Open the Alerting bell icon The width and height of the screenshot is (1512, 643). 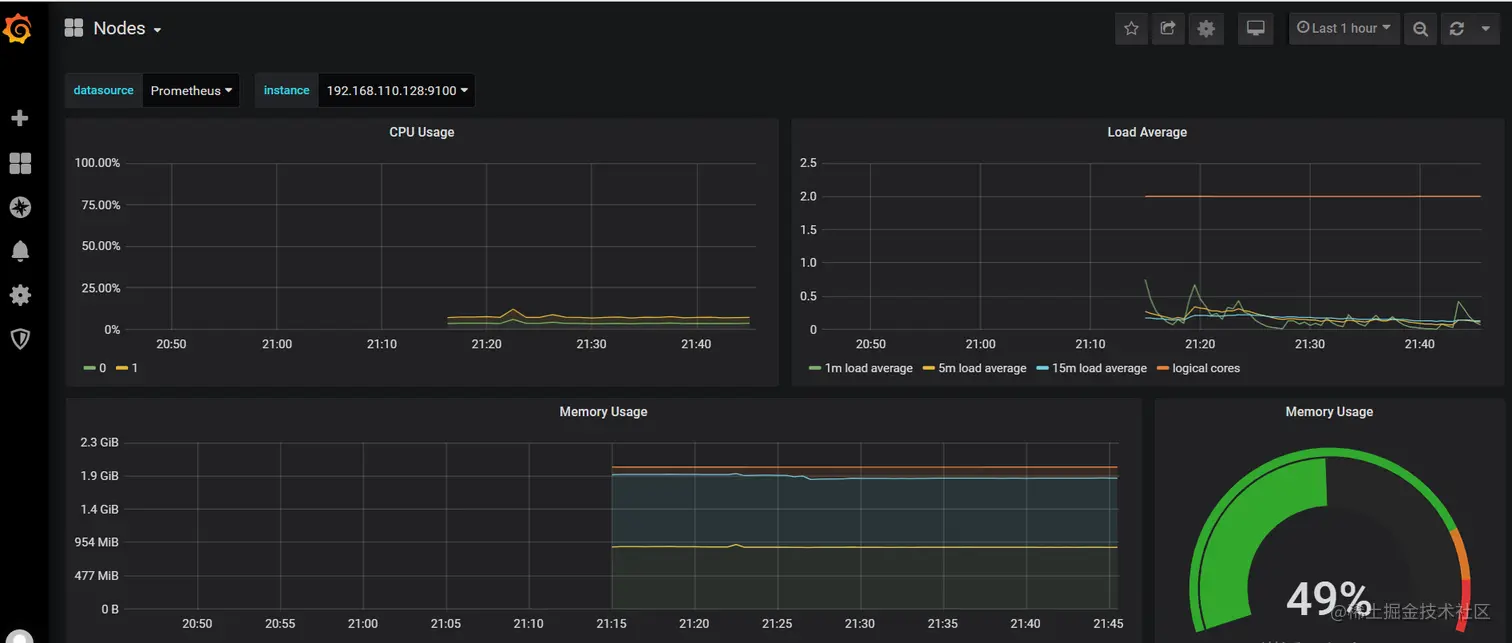pos(20,251)
